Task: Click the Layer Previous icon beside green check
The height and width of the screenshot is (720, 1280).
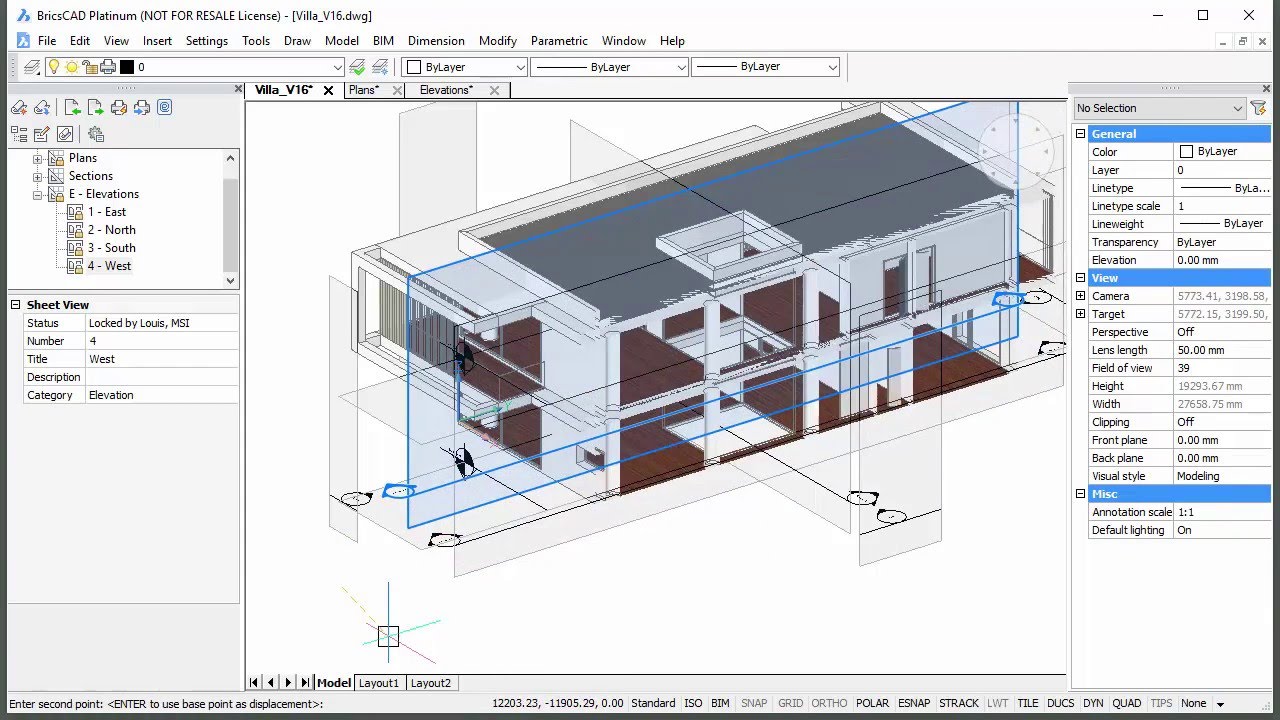Action: pos(380,67)
